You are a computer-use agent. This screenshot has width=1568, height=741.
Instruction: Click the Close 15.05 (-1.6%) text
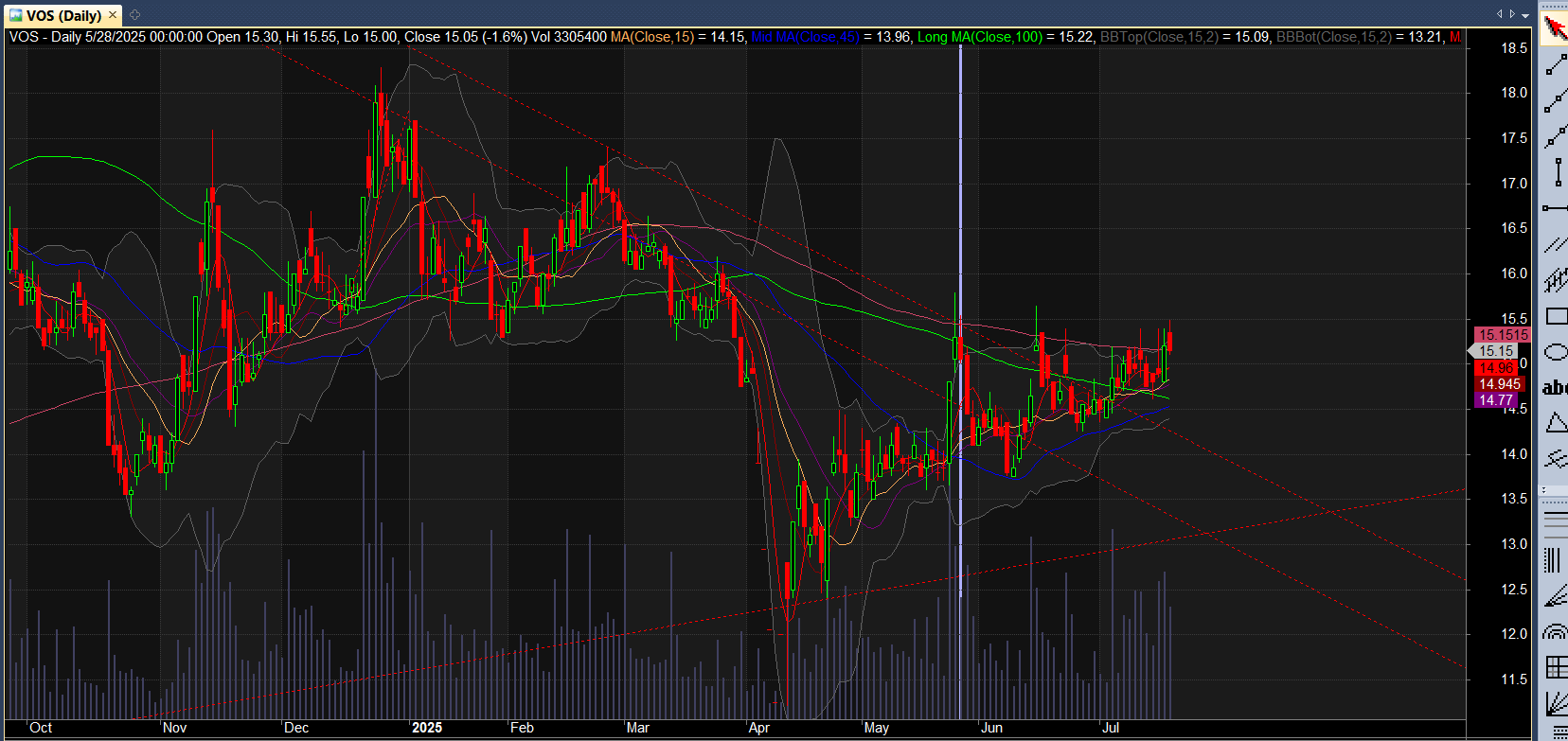pyautogui.click(x=466, y=37)
